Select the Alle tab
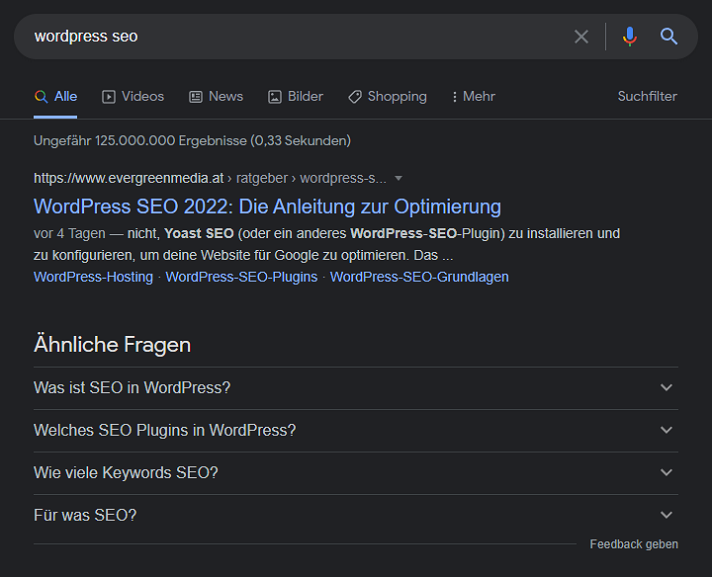712x577 pixels. (x=56, y=97)
